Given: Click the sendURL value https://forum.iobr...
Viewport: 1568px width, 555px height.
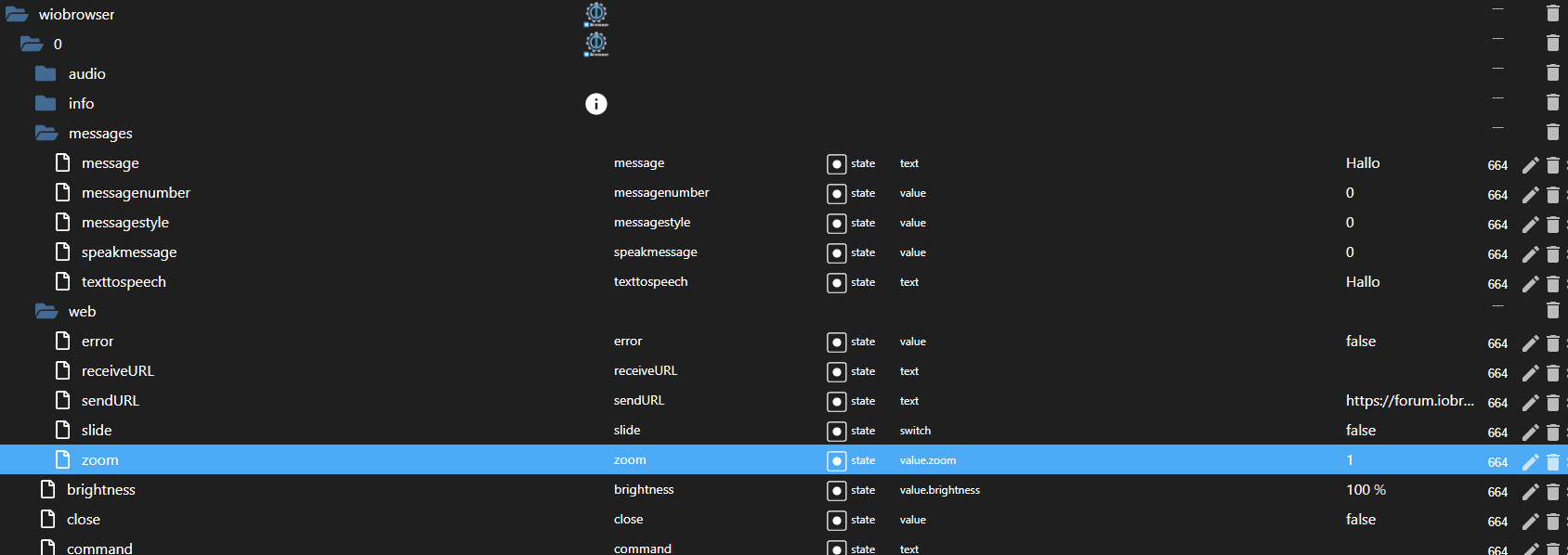Looking at the screenshot, I should pos(1410,401).
